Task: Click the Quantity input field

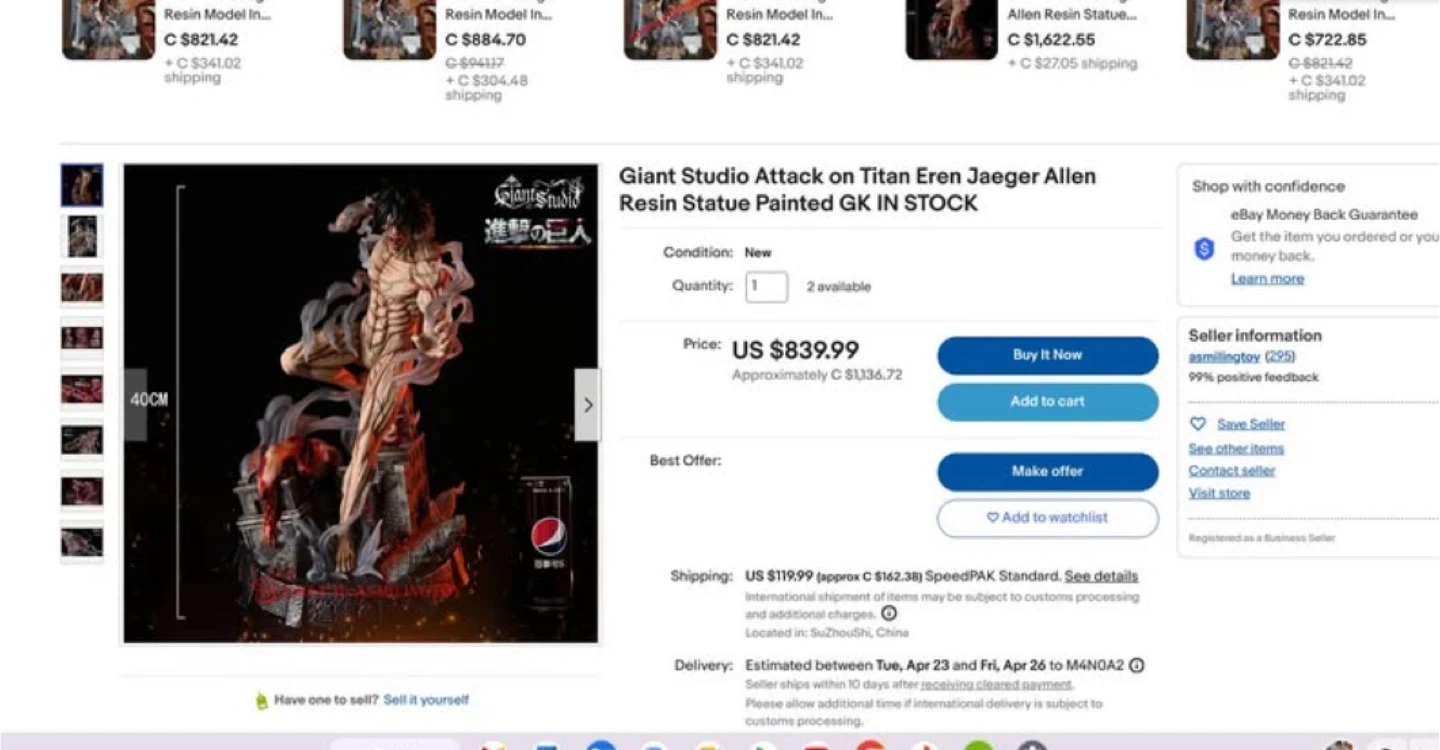Action: (x=766, y=287)
